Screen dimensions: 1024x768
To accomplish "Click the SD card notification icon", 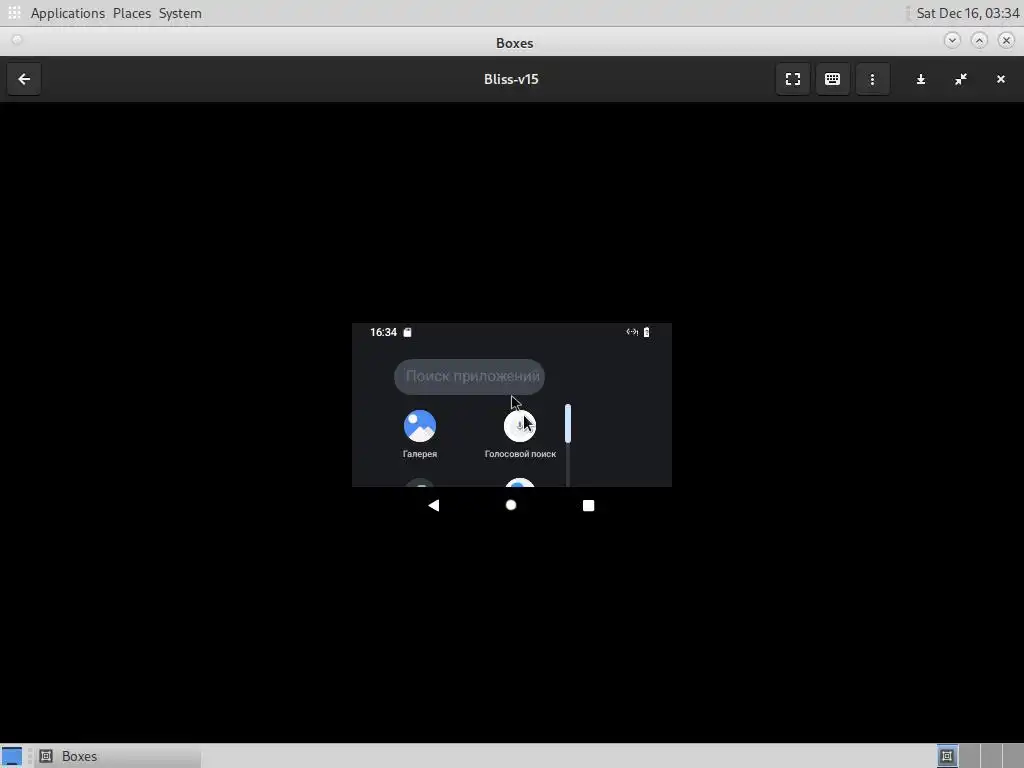I will [408, 332].
